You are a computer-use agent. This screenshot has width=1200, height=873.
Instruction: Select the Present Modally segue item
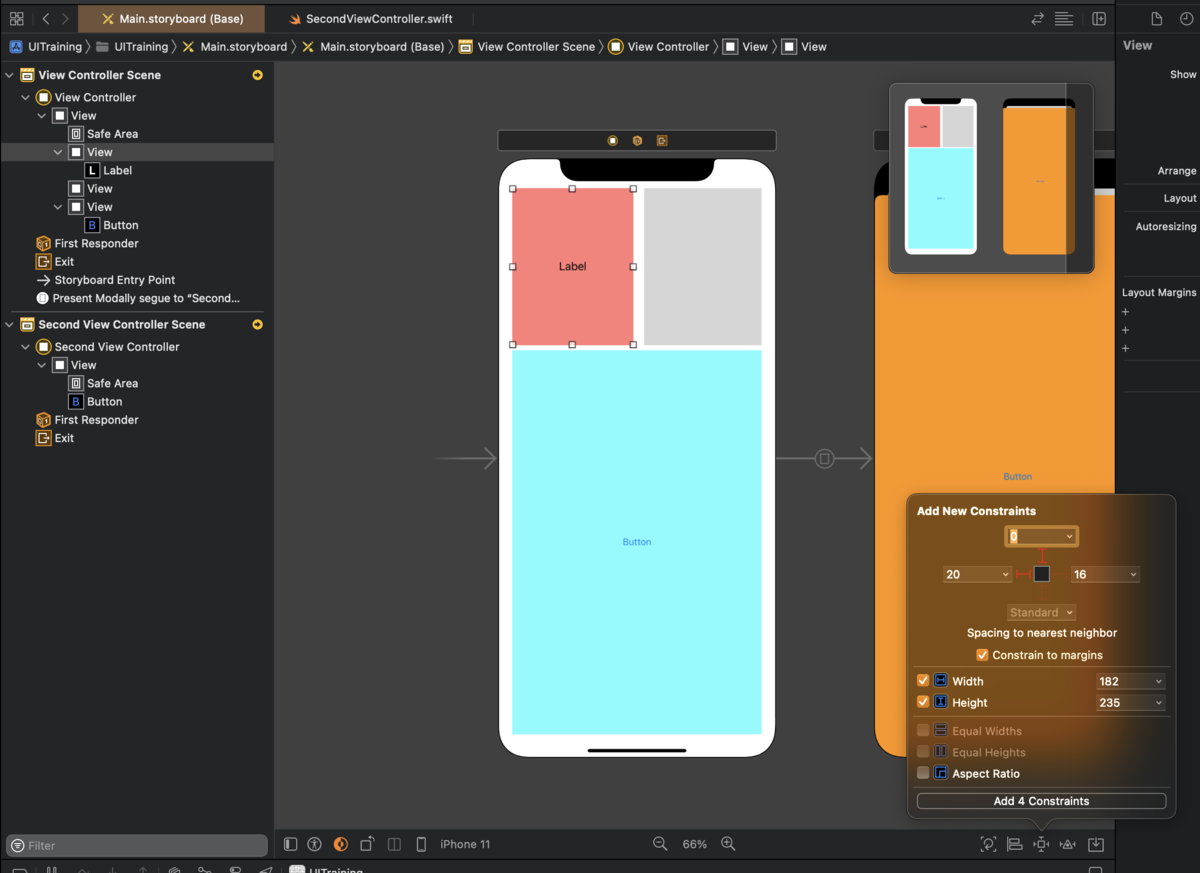coord(138,298)
